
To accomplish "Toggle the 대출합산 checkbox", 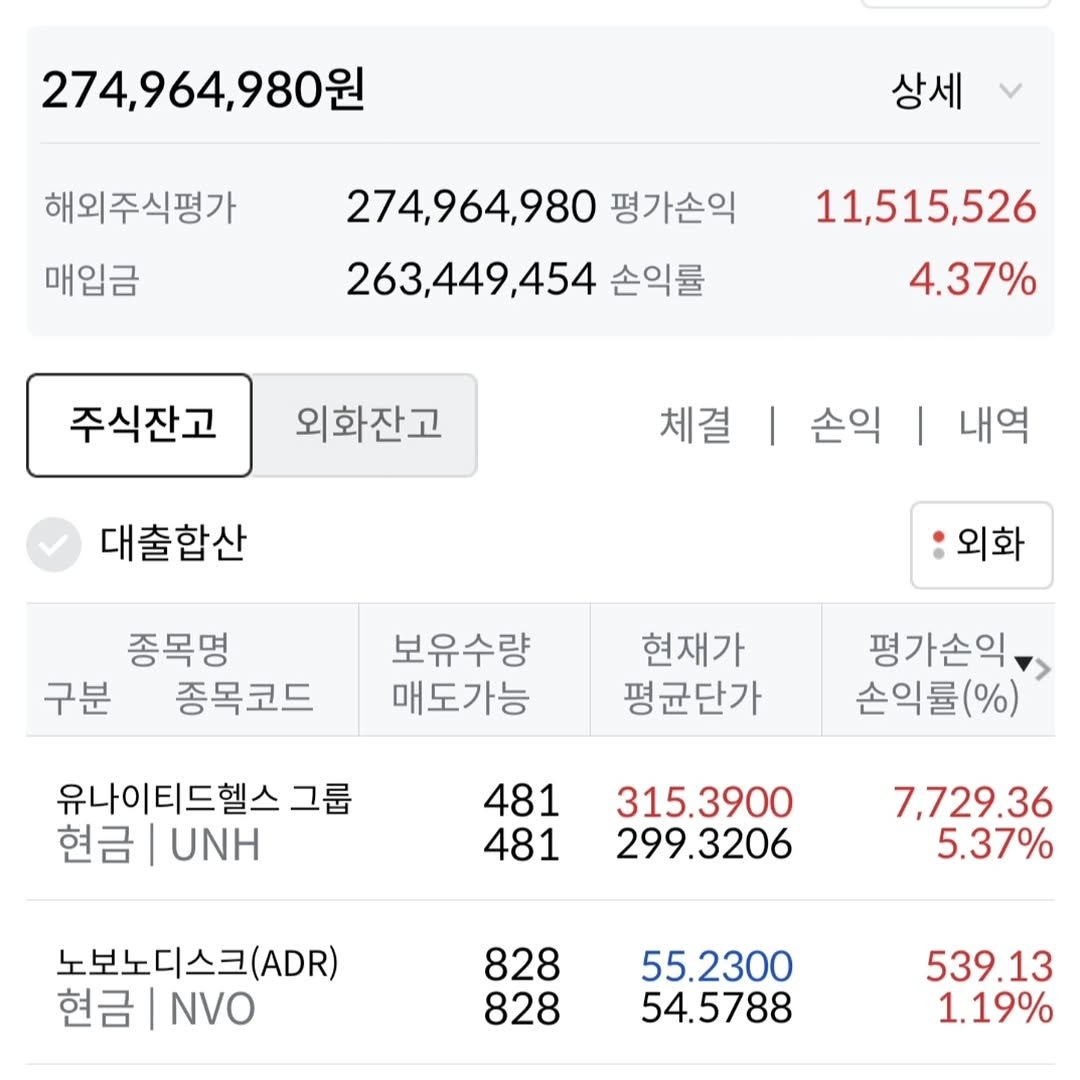I will point(53,545).
